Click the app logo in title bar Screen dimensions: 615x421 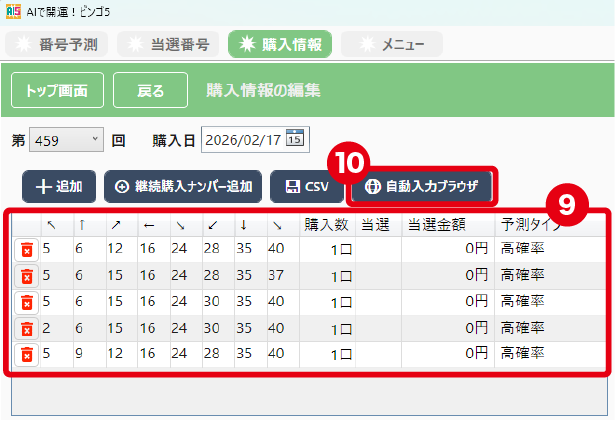[x=13, y=11]
